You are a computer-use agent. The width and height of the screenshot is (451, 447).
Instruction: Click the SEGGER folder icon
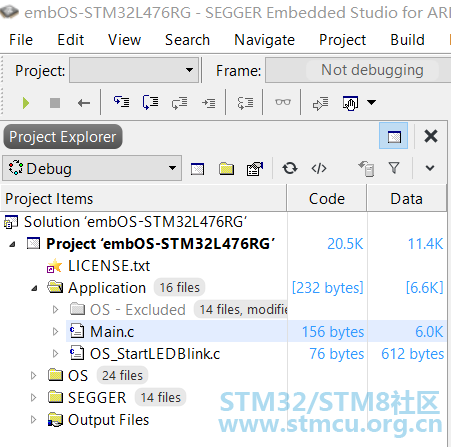55,397
